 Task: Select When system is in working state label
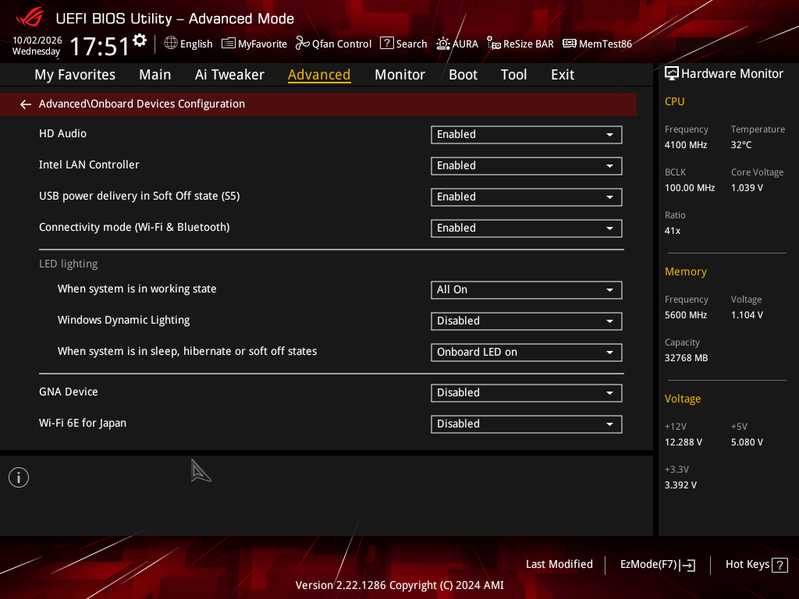137,289
